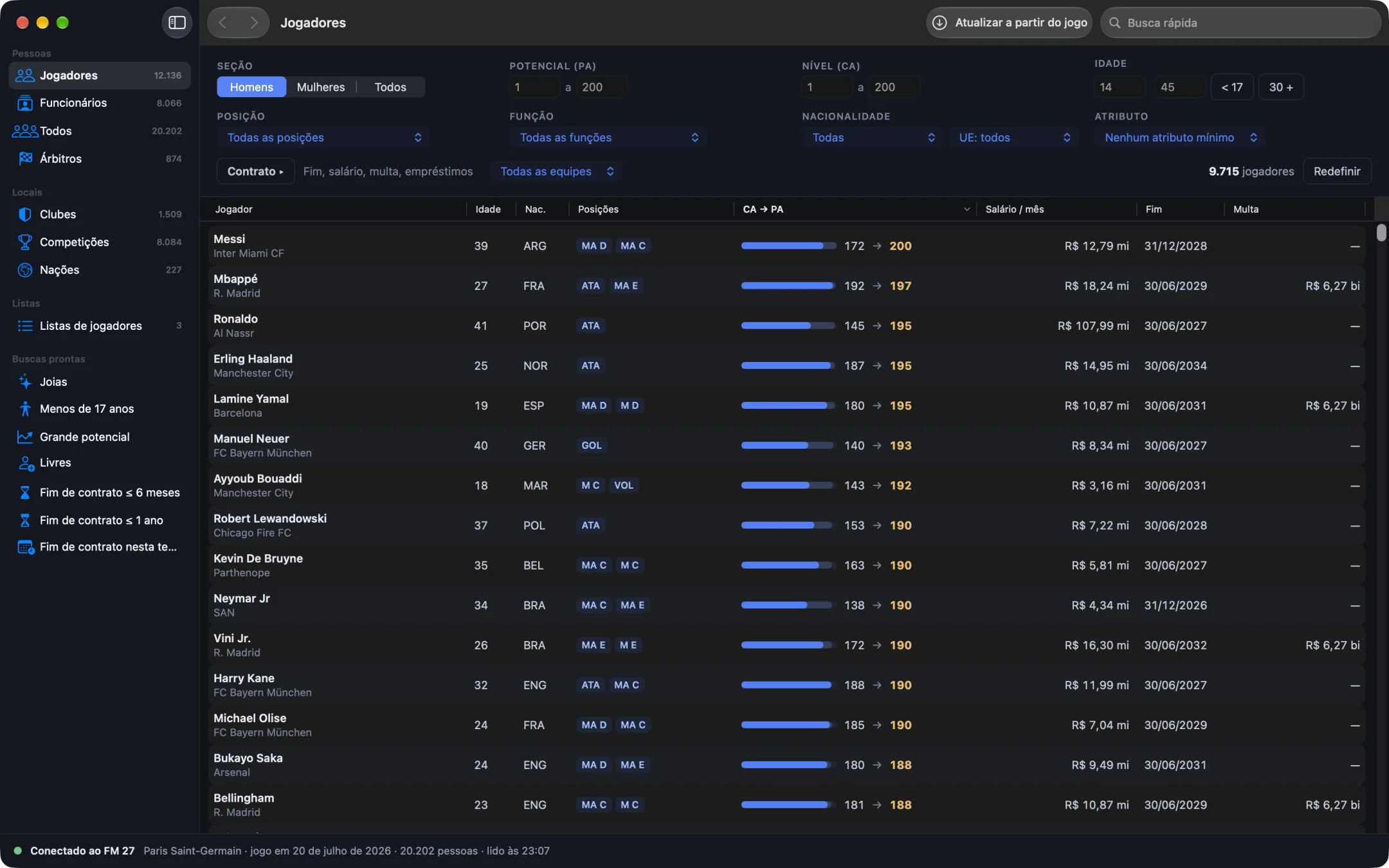Open the Todas nationality dropdown
The height and width of the screenshot is (868, 1389).
[x=873, y=137]
